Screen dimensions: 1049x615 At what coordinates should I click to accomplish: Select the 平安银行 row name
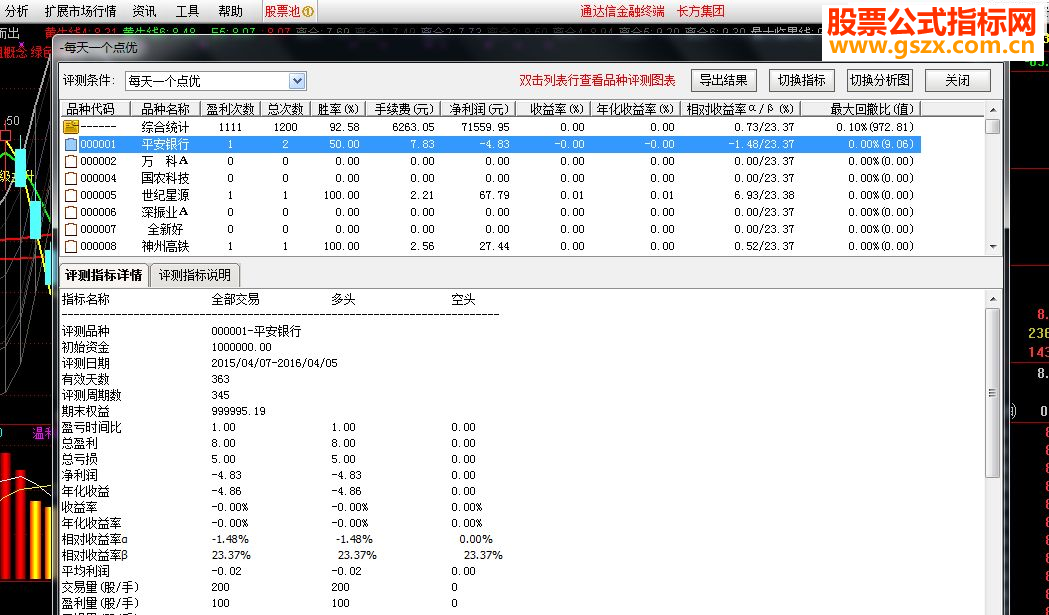click(165, 144)
